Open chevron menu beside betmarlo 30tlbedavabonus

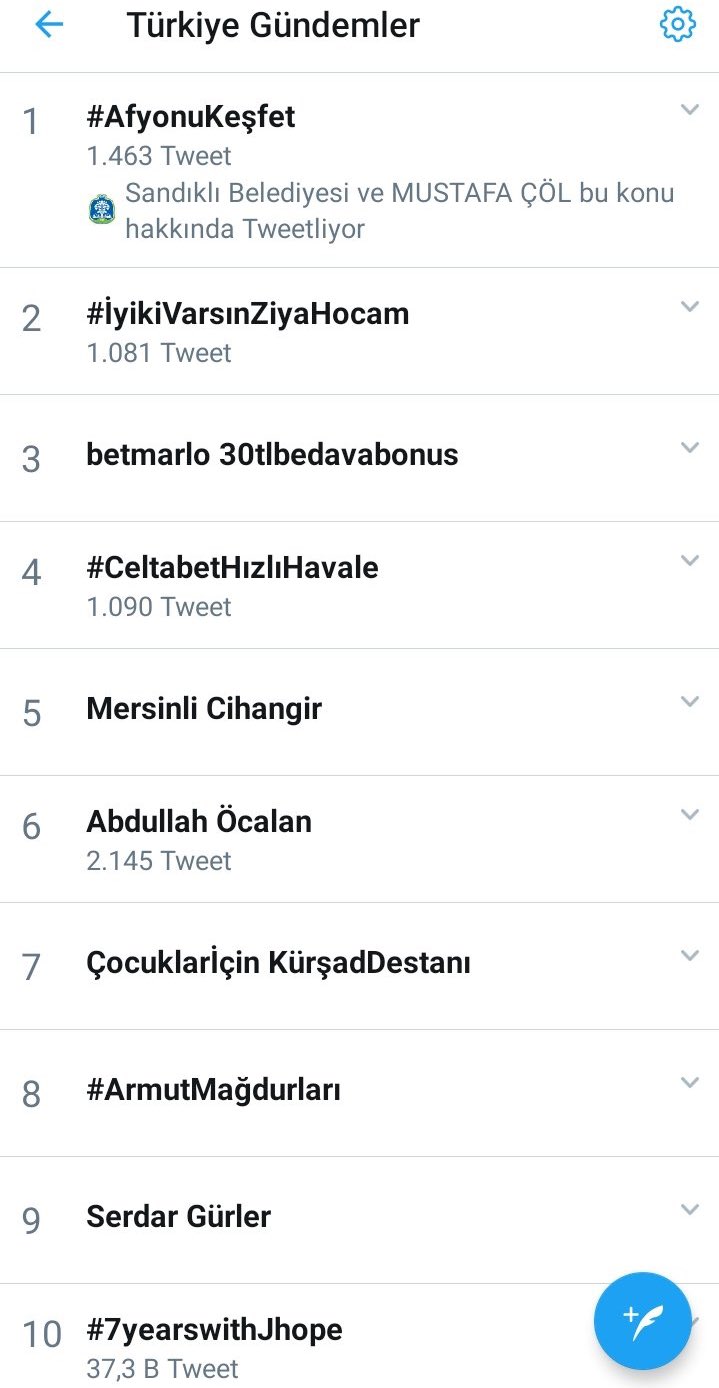pos(690,448)
